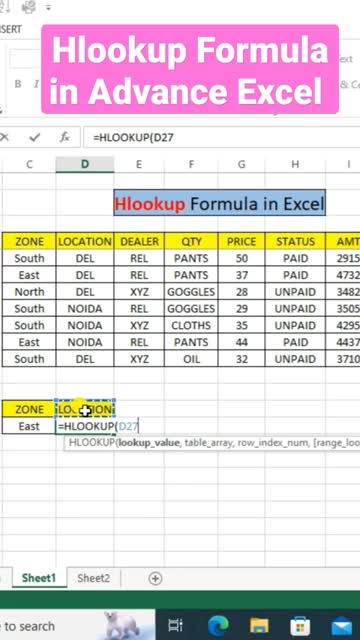Click the XYZ dealer in OIL row
The height and width of the screenshot is (640, 360).
[x=139, y=359]
